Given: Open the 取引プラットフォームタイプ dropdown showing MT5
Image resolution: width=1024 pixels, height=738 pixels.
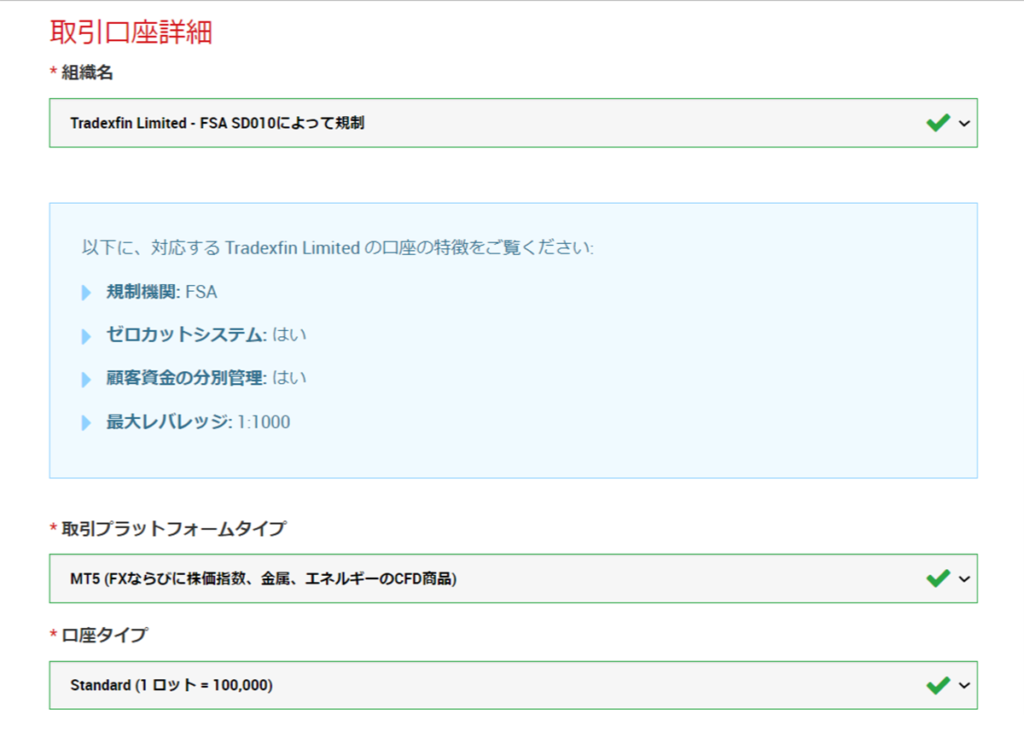Looking at the screenshot, I should pyautogui.click(x=513, y=579).
